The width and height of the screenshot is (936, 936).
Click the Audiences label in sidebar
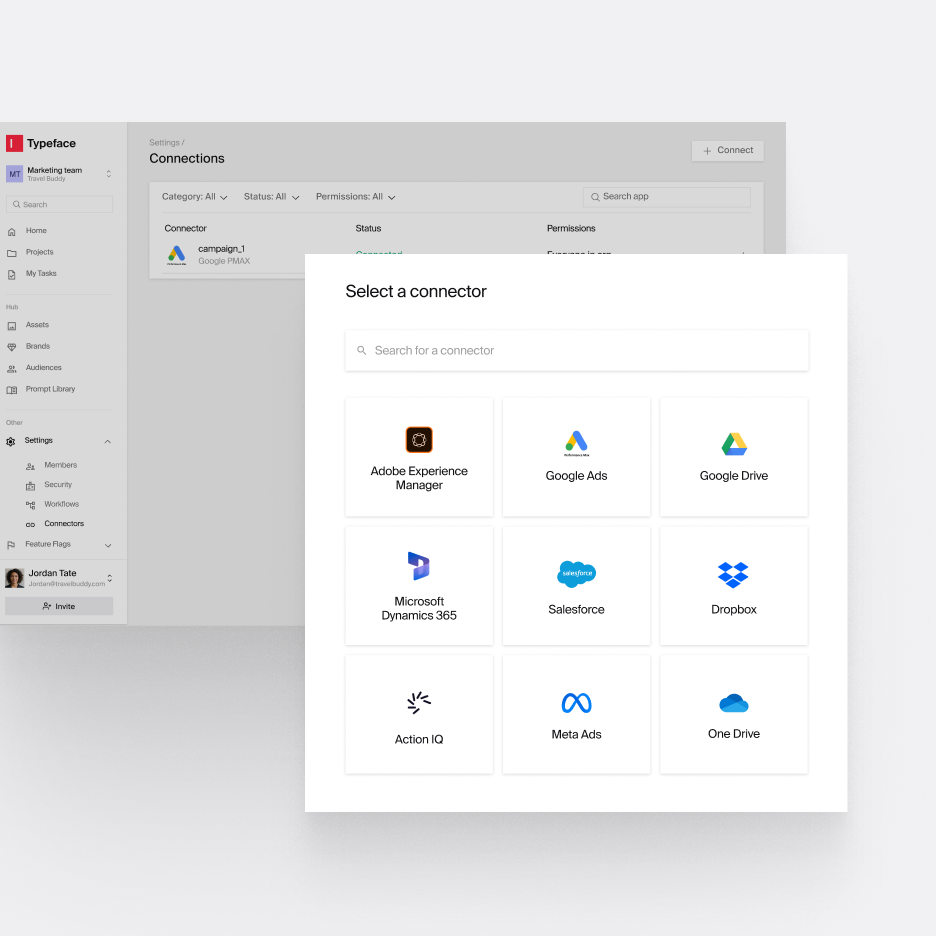(x=44, y=368)
